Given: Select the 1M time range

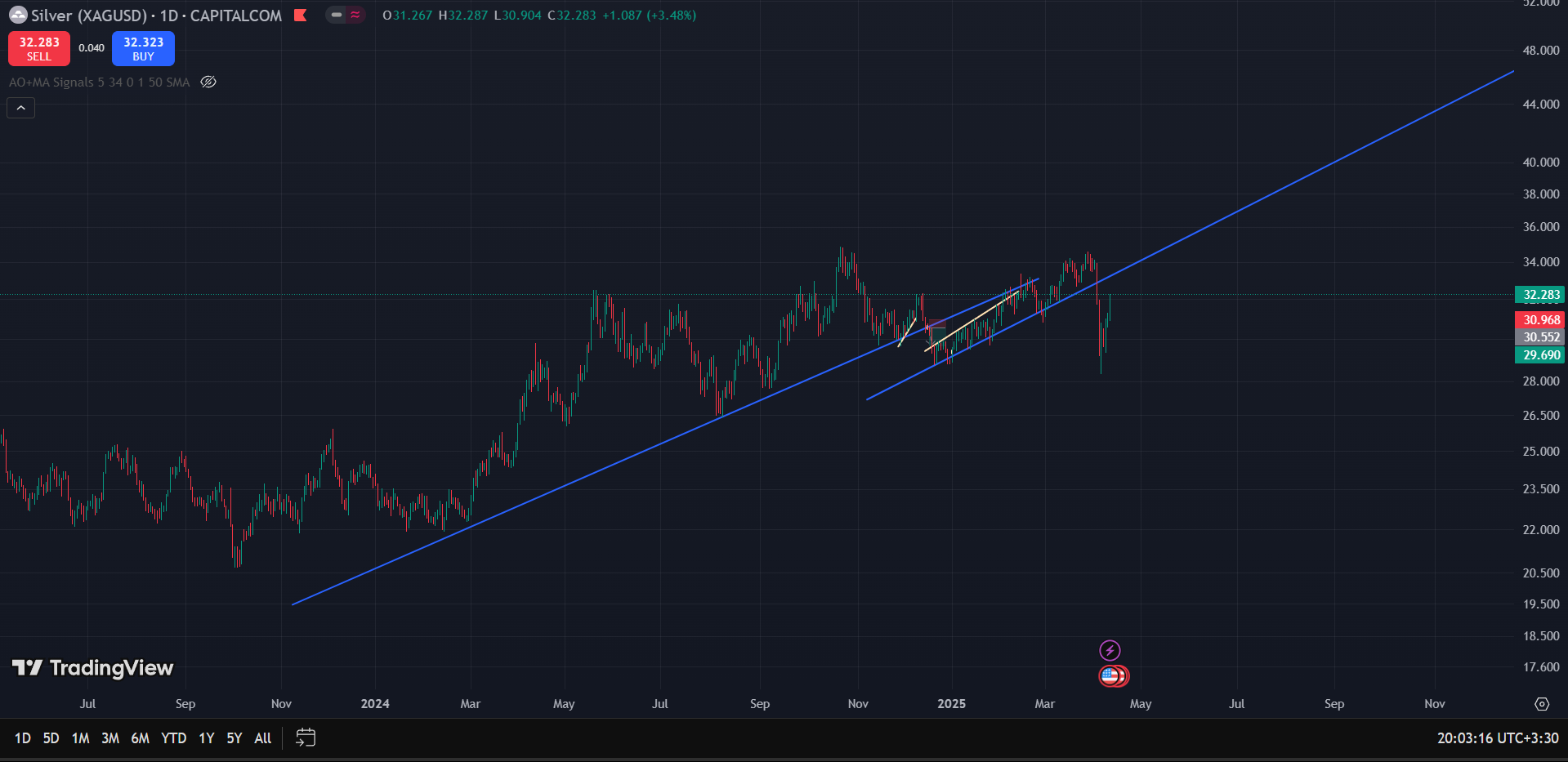Looking at the screenshot, I should pyautogui.click(x=80, y=738).
